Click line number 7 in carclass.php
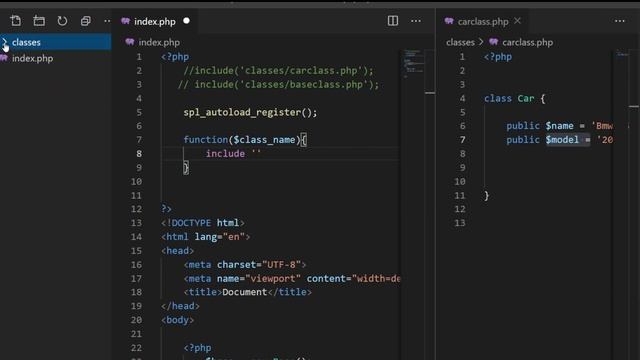 [x=462, y=140]
